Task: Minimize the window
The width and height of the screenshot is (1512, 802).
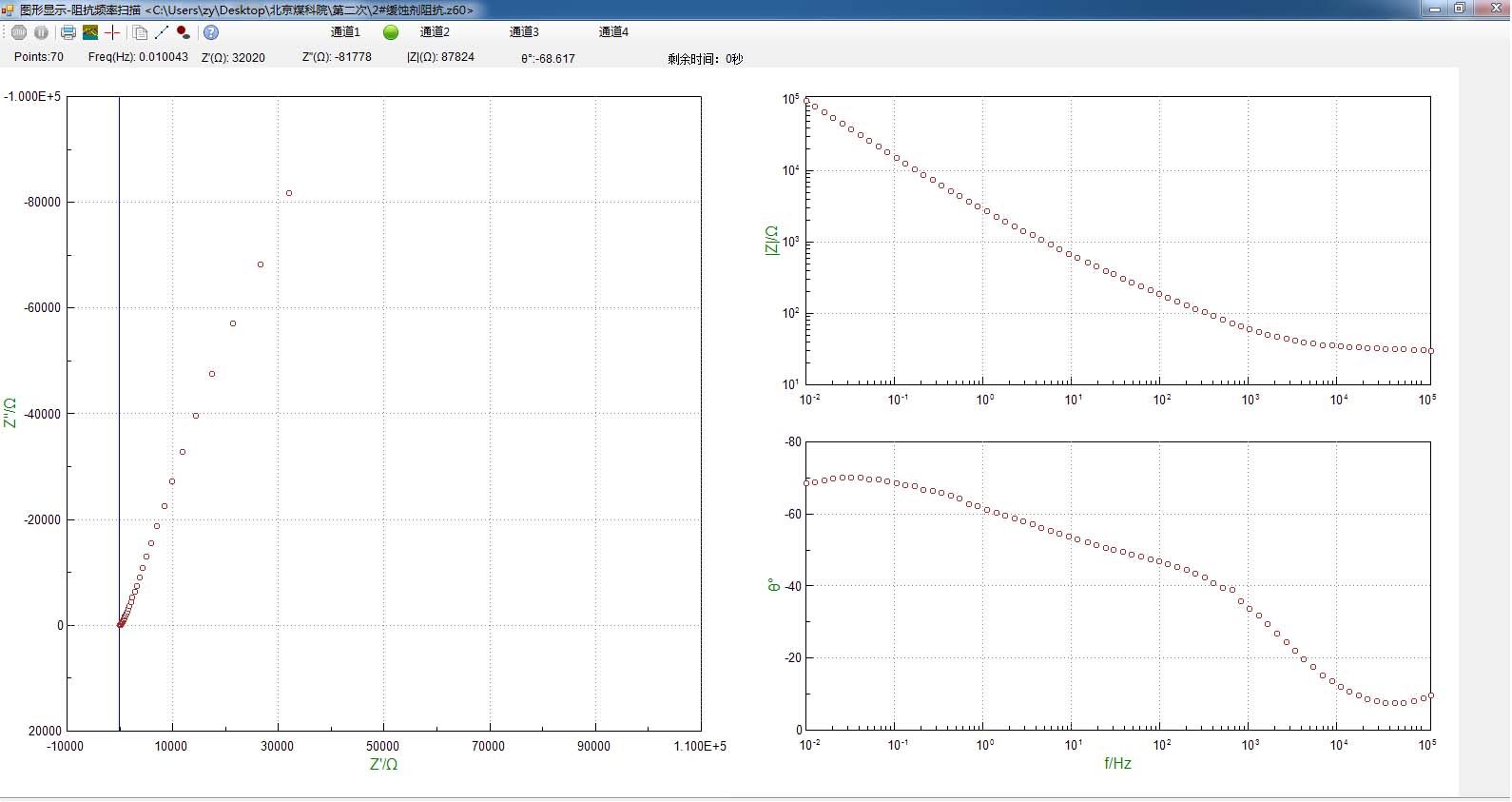Action: (1436, 9)
